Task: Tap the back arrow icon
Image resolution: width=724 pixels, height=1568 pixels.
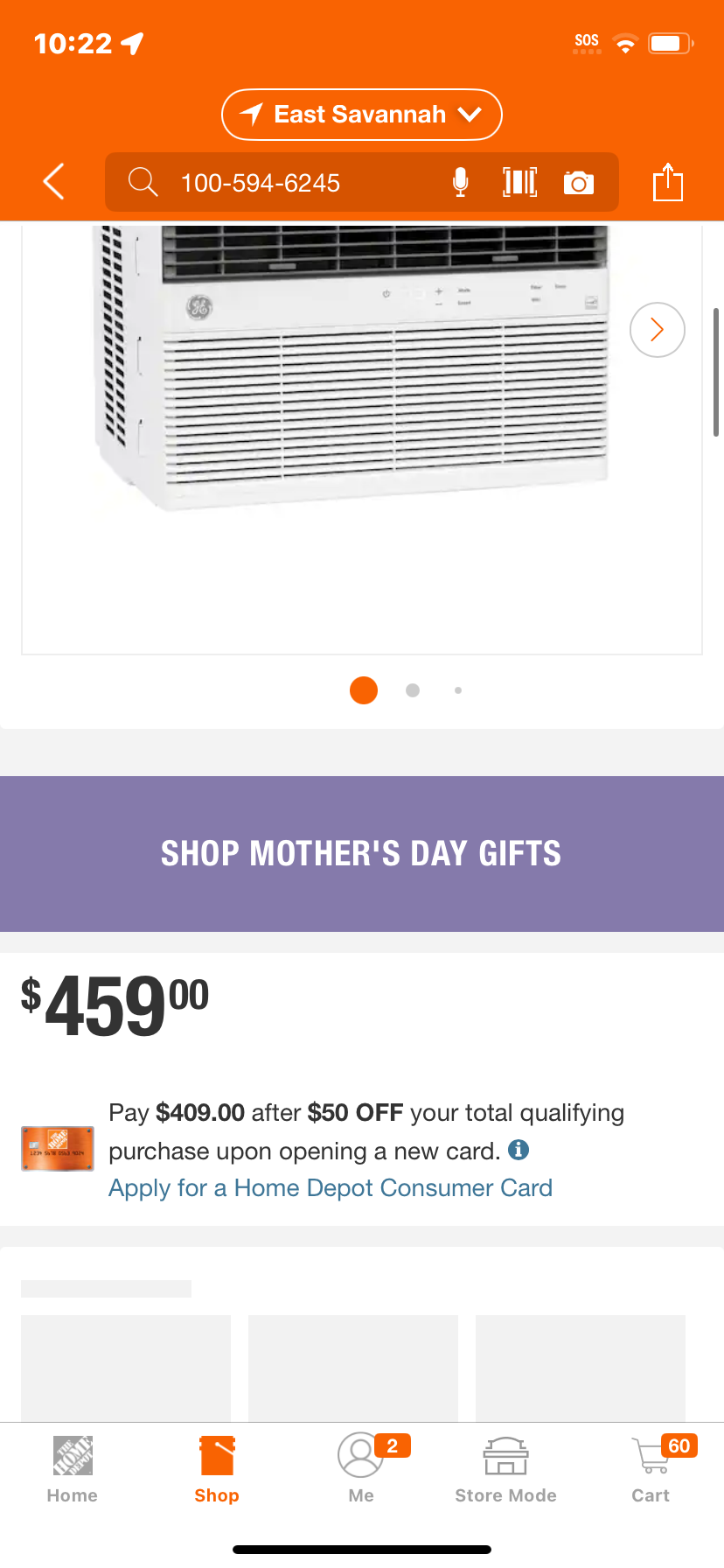Action: (54, 182)
